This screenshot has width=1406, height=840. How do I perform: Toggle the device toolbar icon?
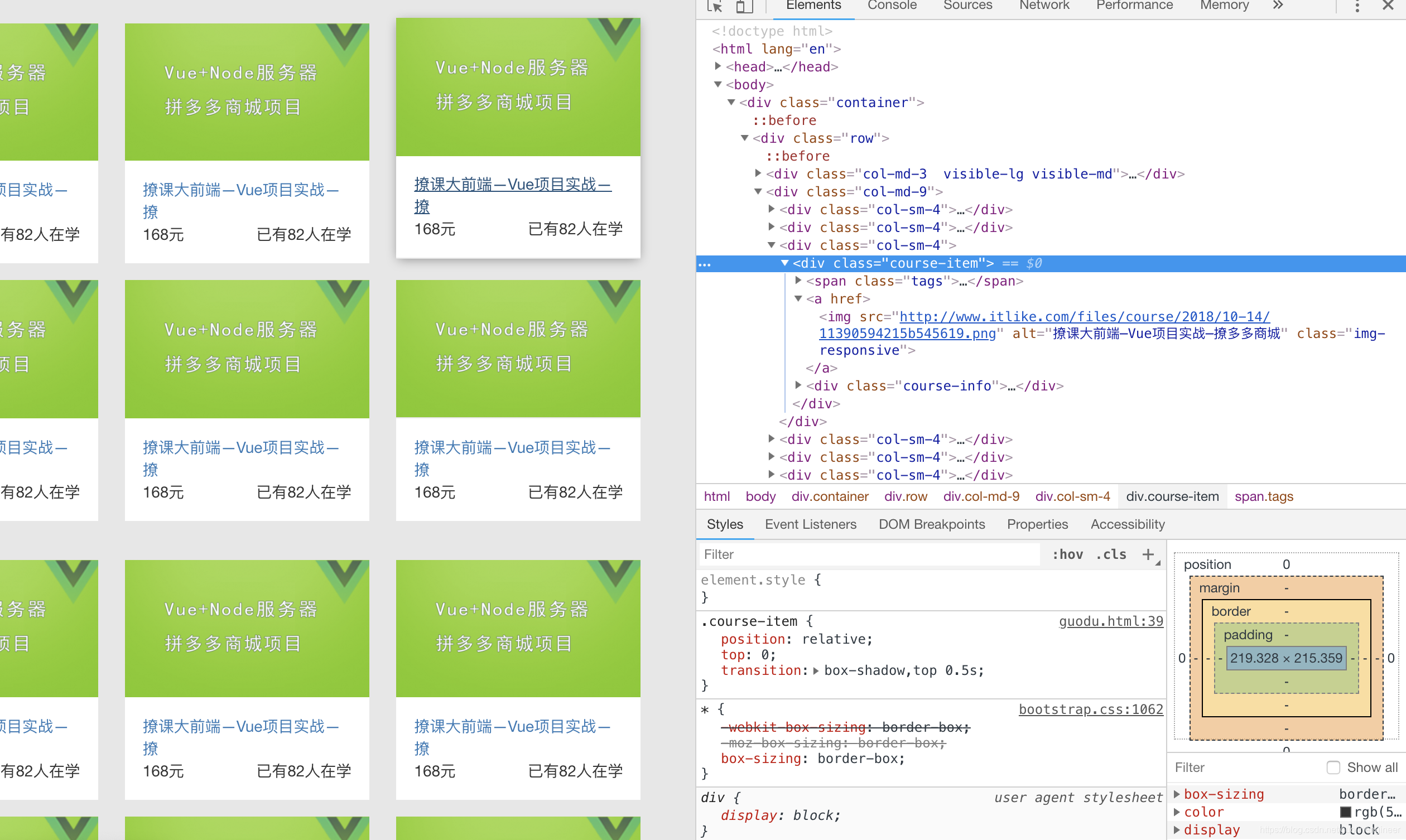[x=744, y=6]
